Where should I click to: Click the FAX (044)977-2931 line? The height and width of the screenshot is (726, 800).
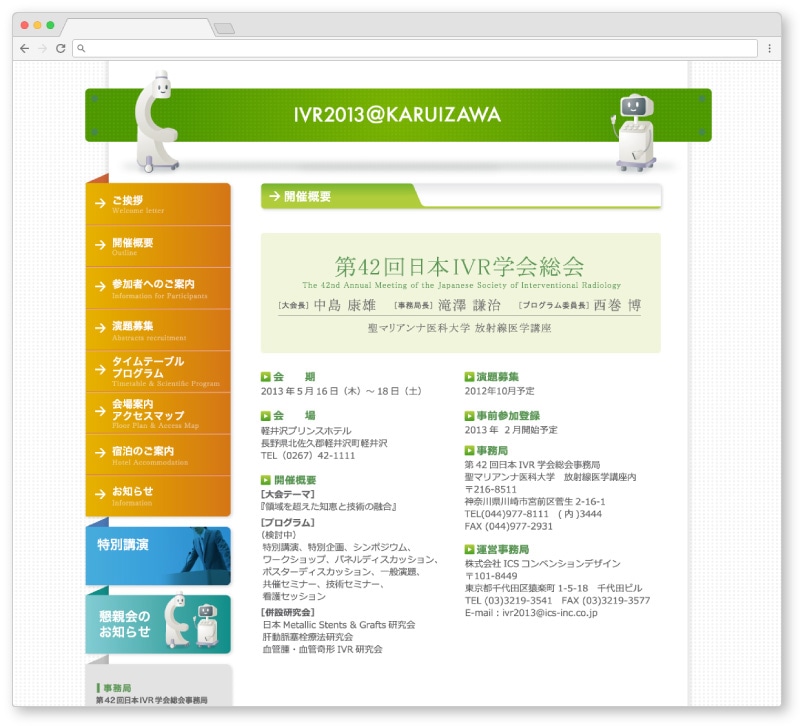[509, 527]
